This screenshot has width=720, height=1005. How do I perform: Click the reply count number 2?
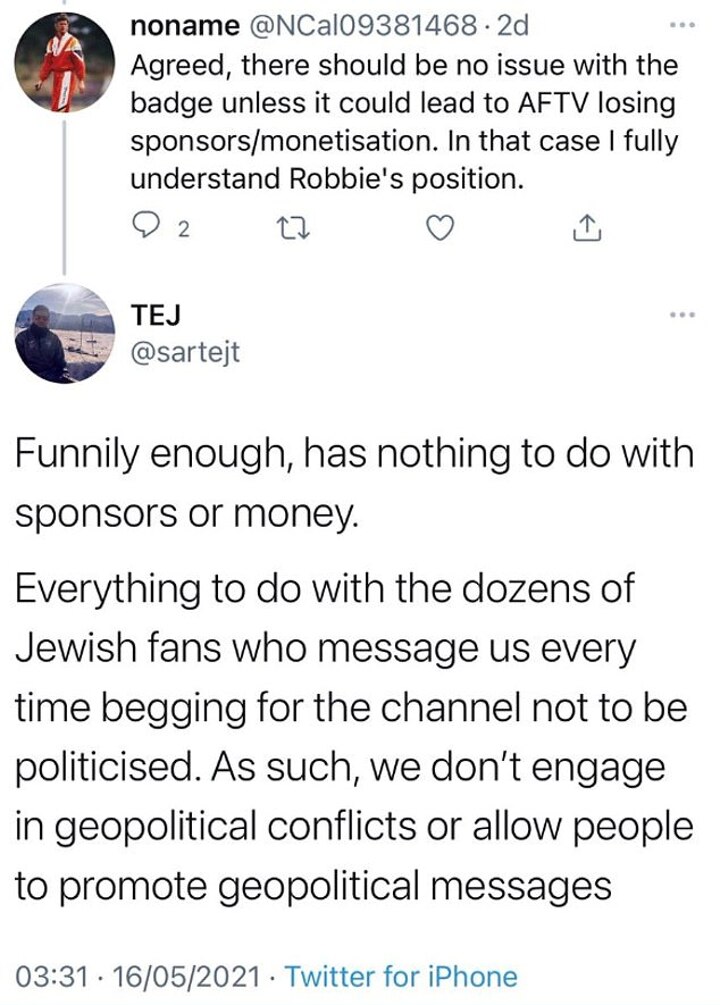coord(182,231)
